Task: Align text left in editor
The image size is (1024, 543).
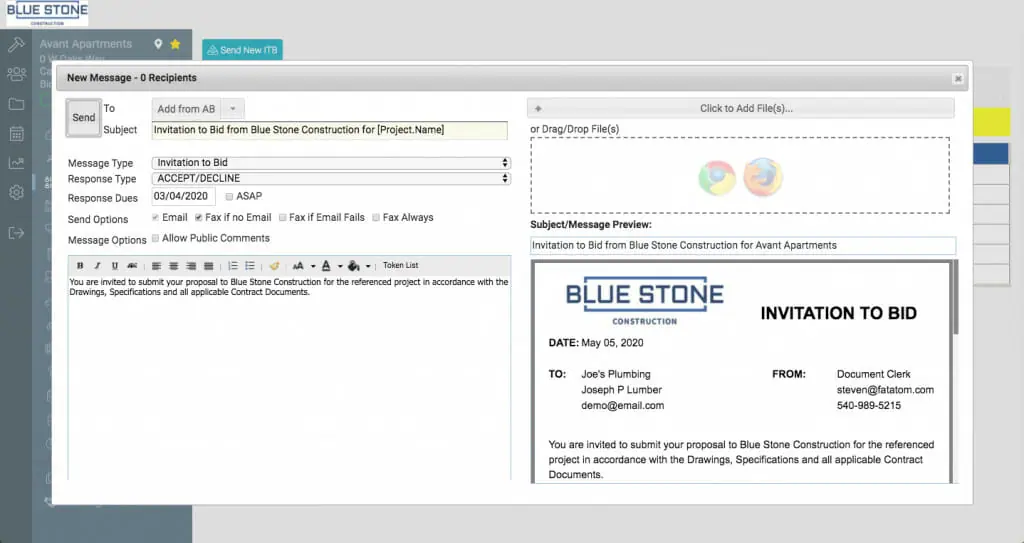Action: [156, 266]
